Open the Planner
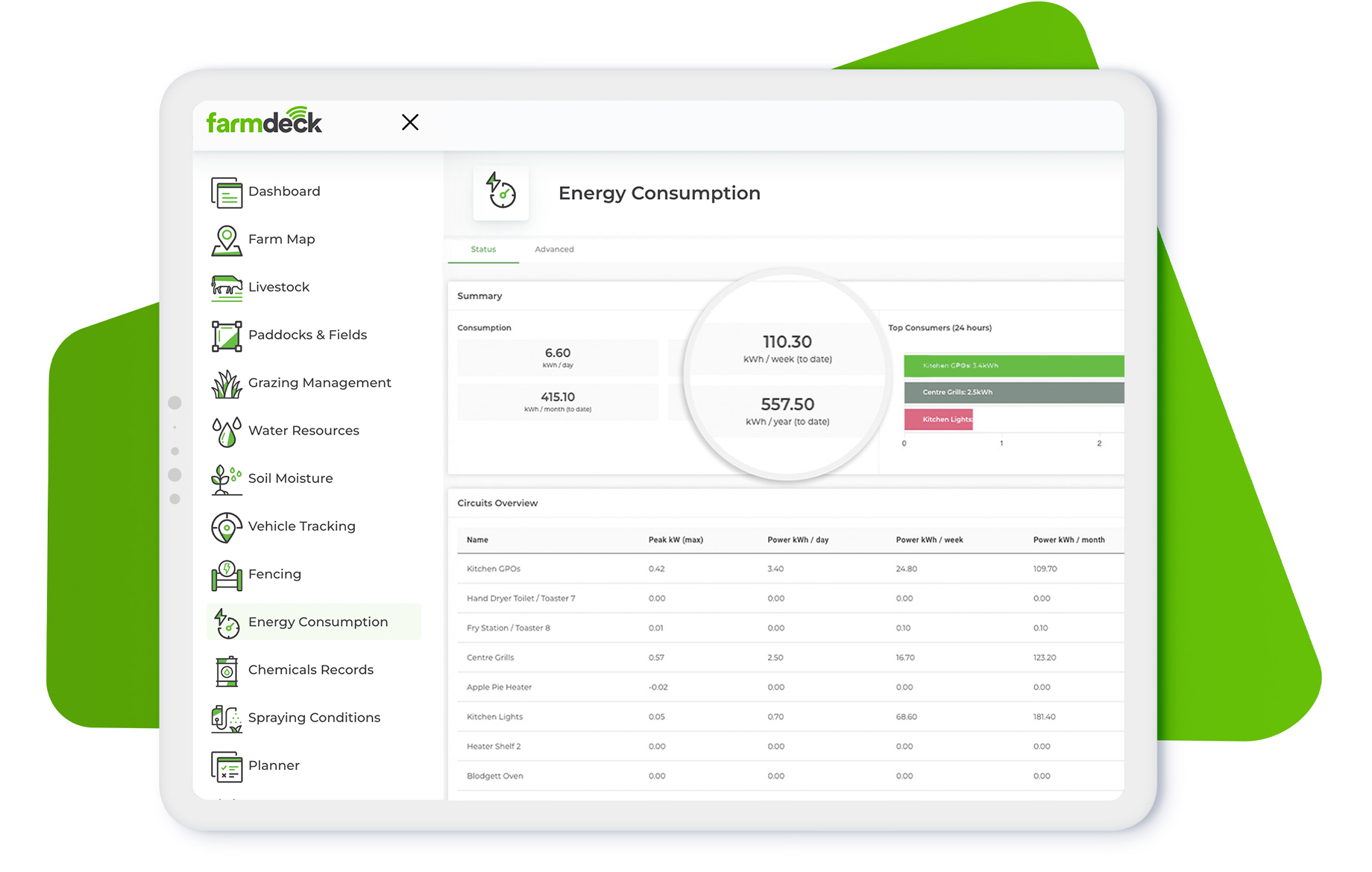Image resolution: width=1372 pixels, height=872 pixels. pyautogui.click(x=227, y=765)
